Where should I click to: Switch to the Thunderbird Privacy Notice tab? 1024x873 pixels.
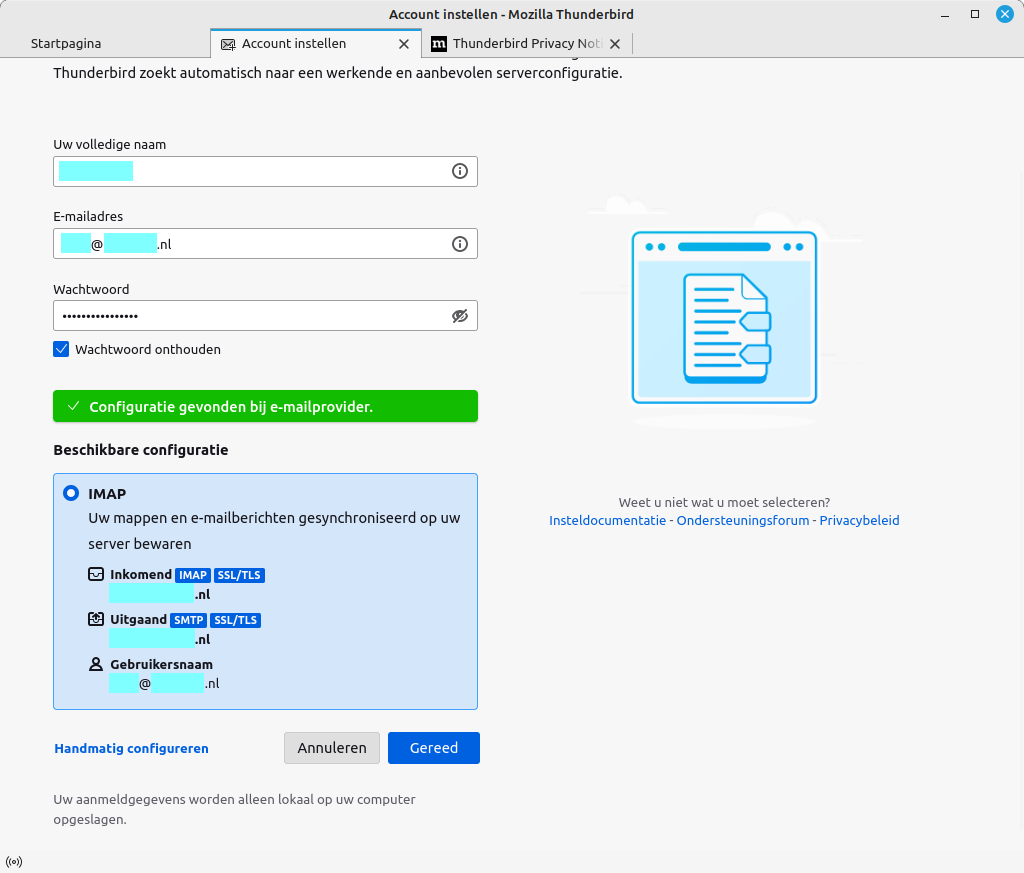point(527,43)
